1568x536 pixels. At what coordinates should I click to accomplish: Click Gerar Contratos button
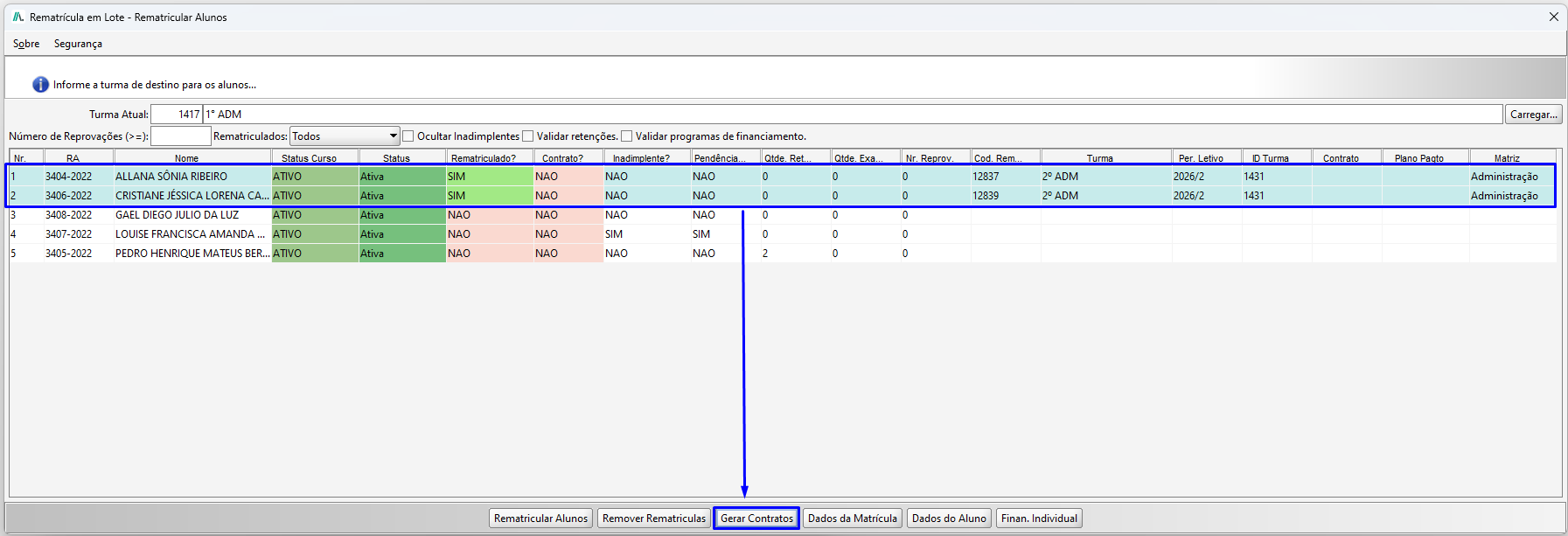tap(756, 519)
